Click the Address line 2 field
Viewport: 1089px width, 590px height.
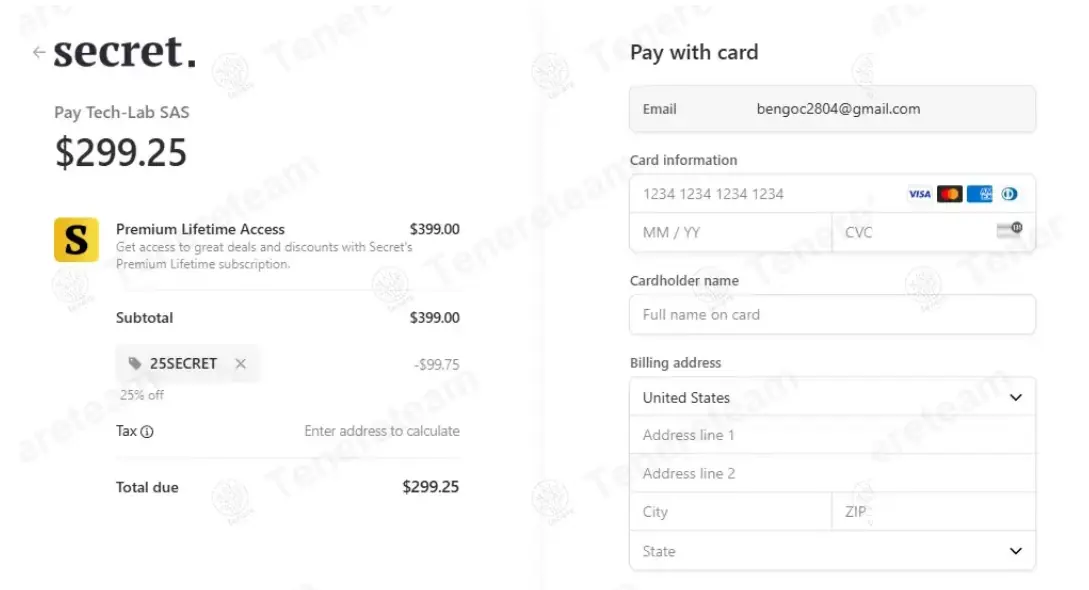click(x=832, y=473)
